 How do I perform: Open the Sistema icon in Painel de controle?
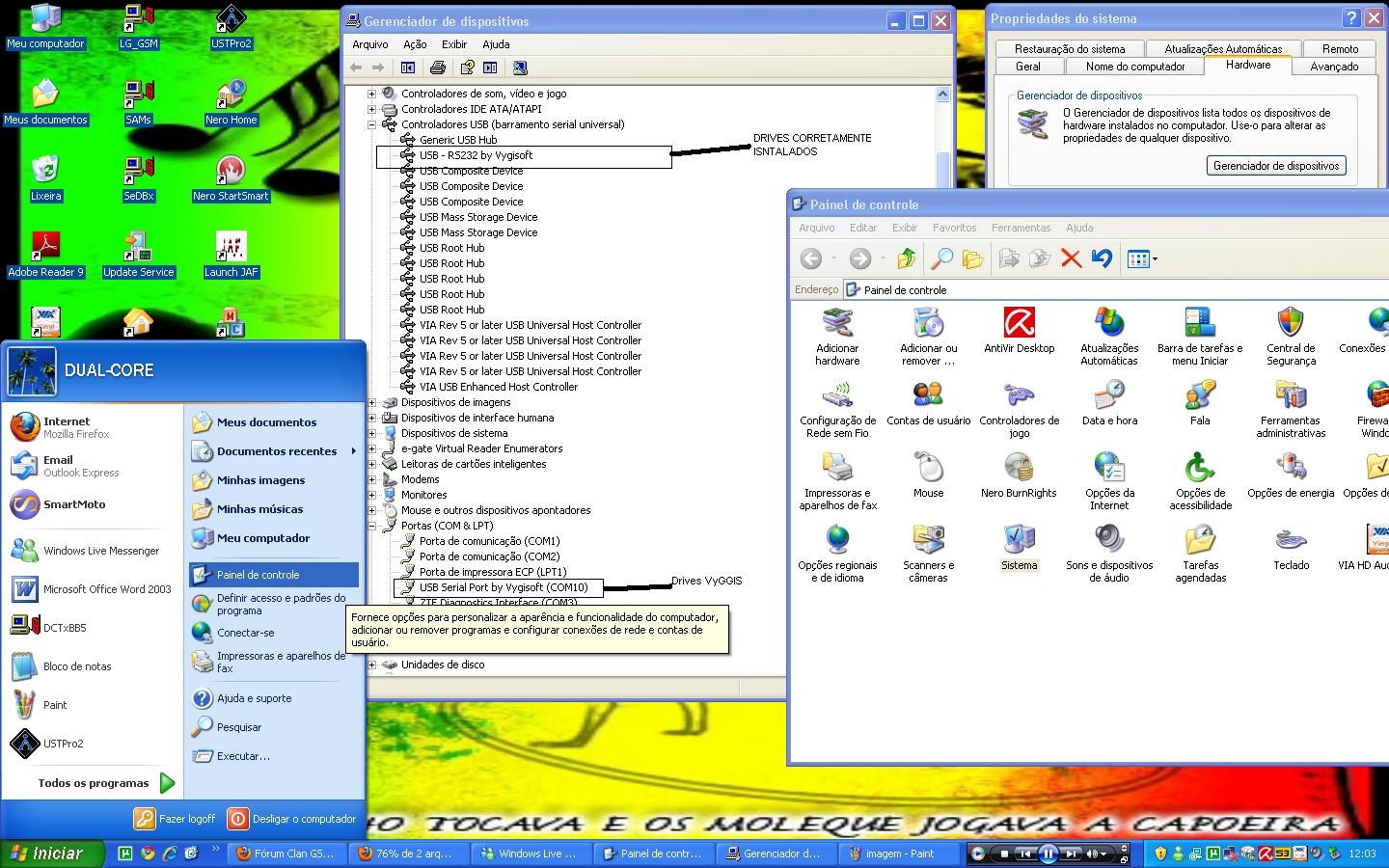pyautogui.click(x=1019, y=548)
